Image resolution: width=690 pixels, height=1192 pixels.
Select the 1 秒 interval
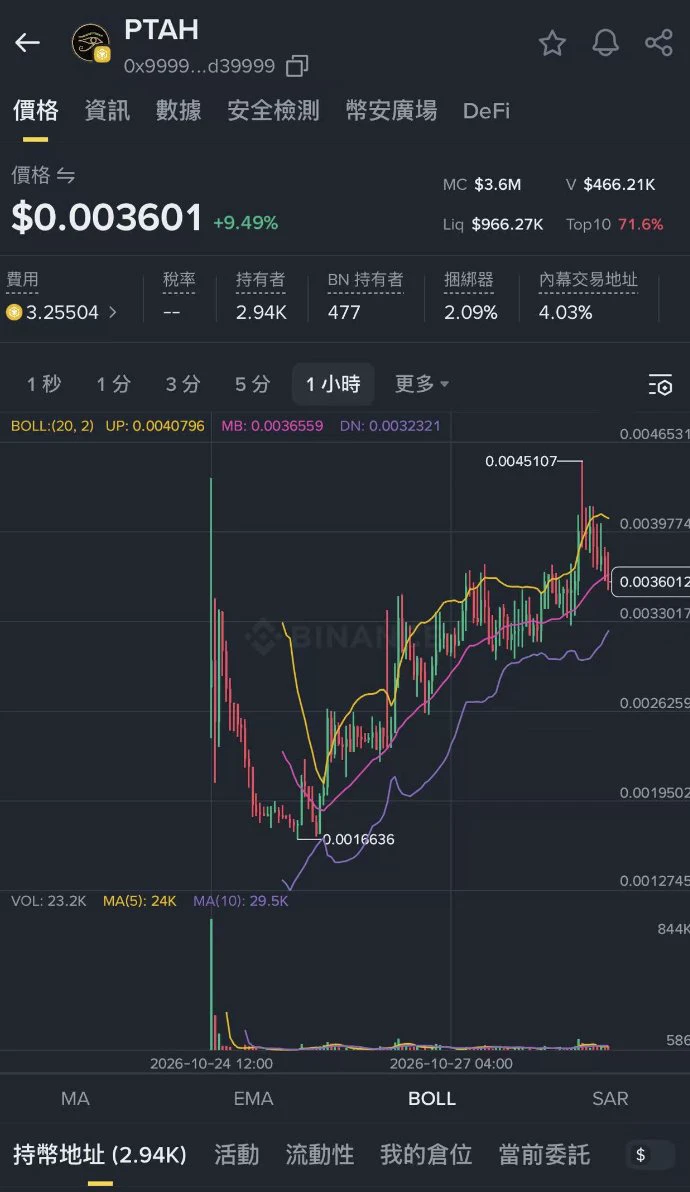44,384
